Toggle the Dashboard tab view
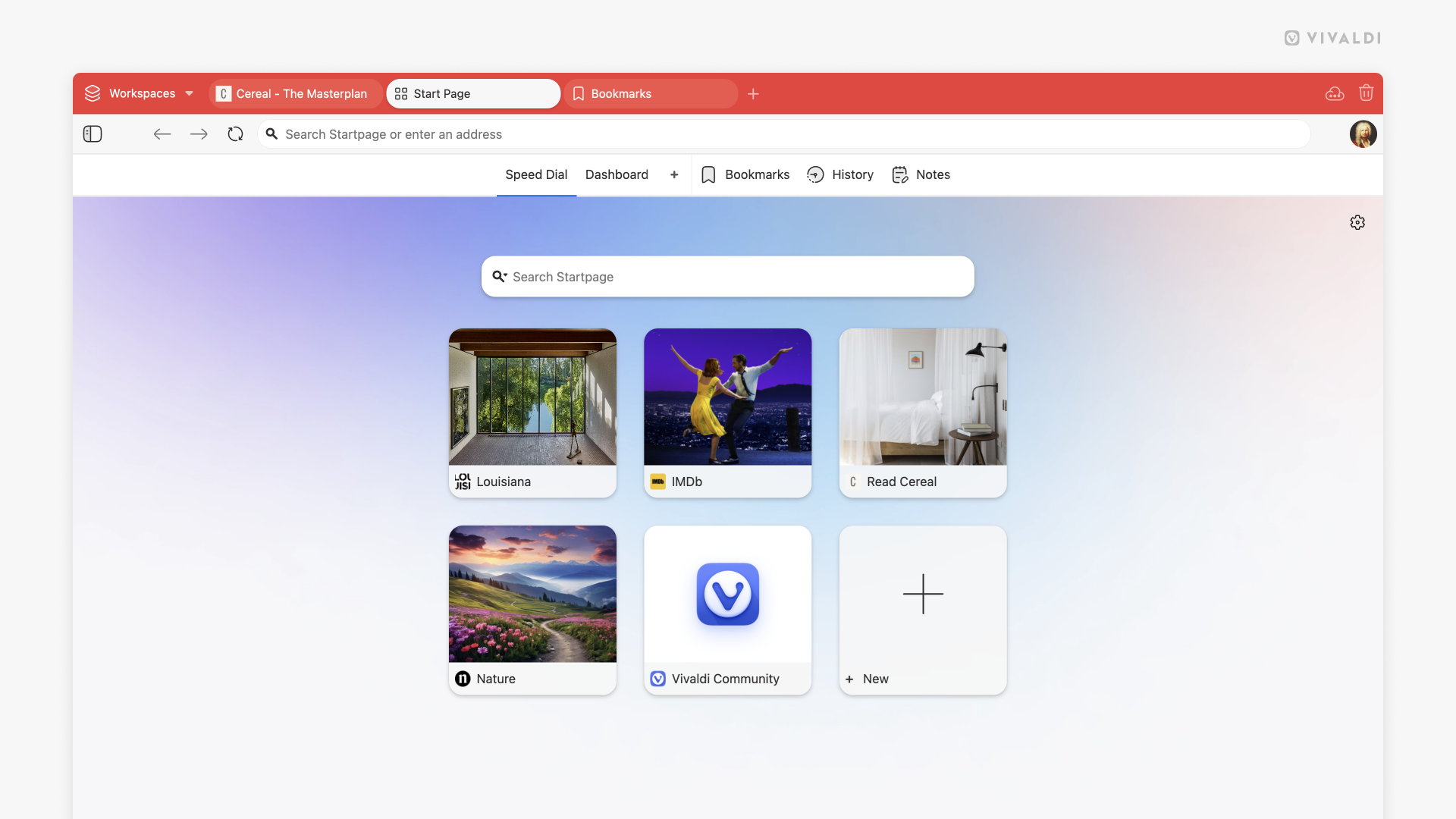 (616, 174)
